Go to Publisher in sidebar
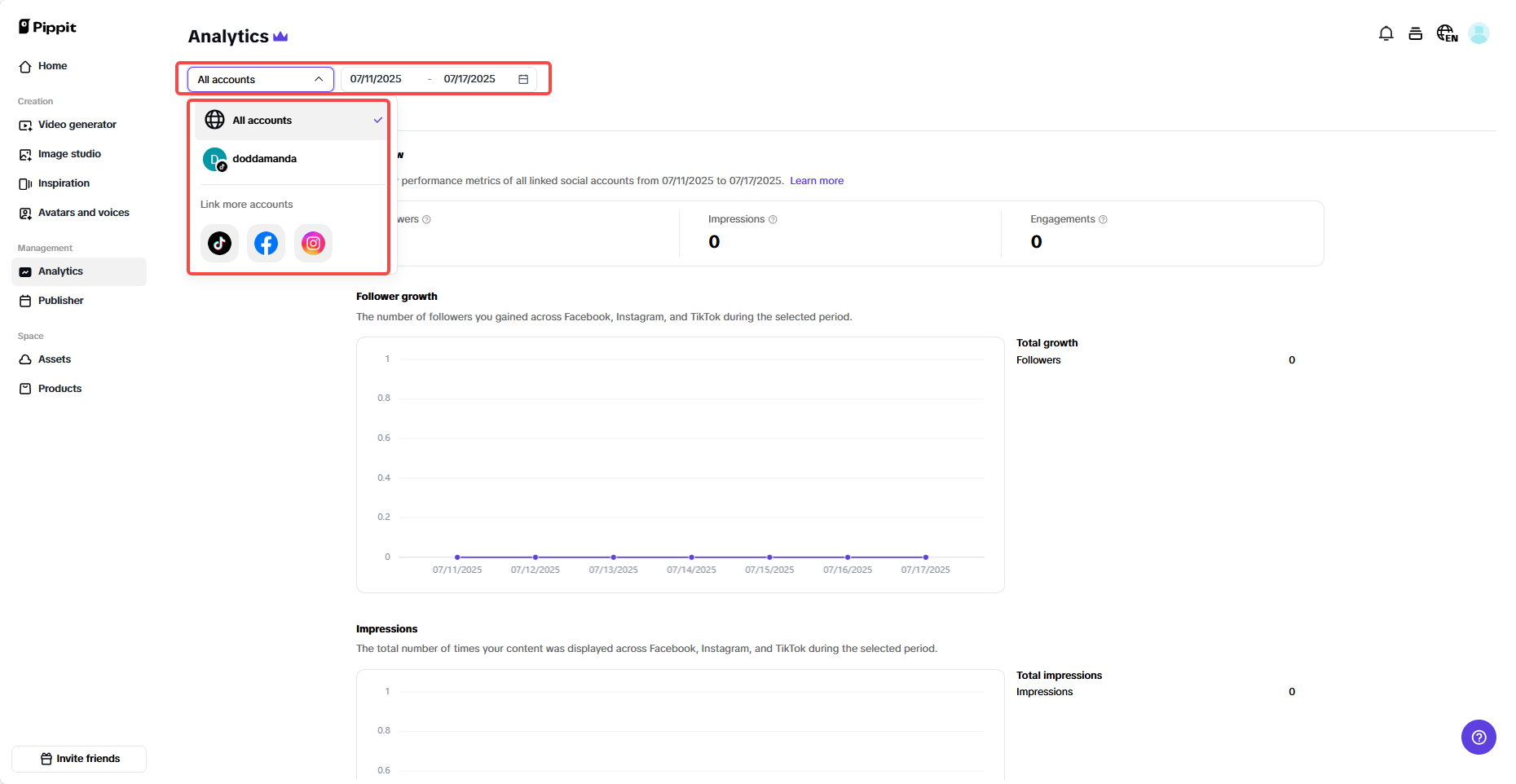 61,301
